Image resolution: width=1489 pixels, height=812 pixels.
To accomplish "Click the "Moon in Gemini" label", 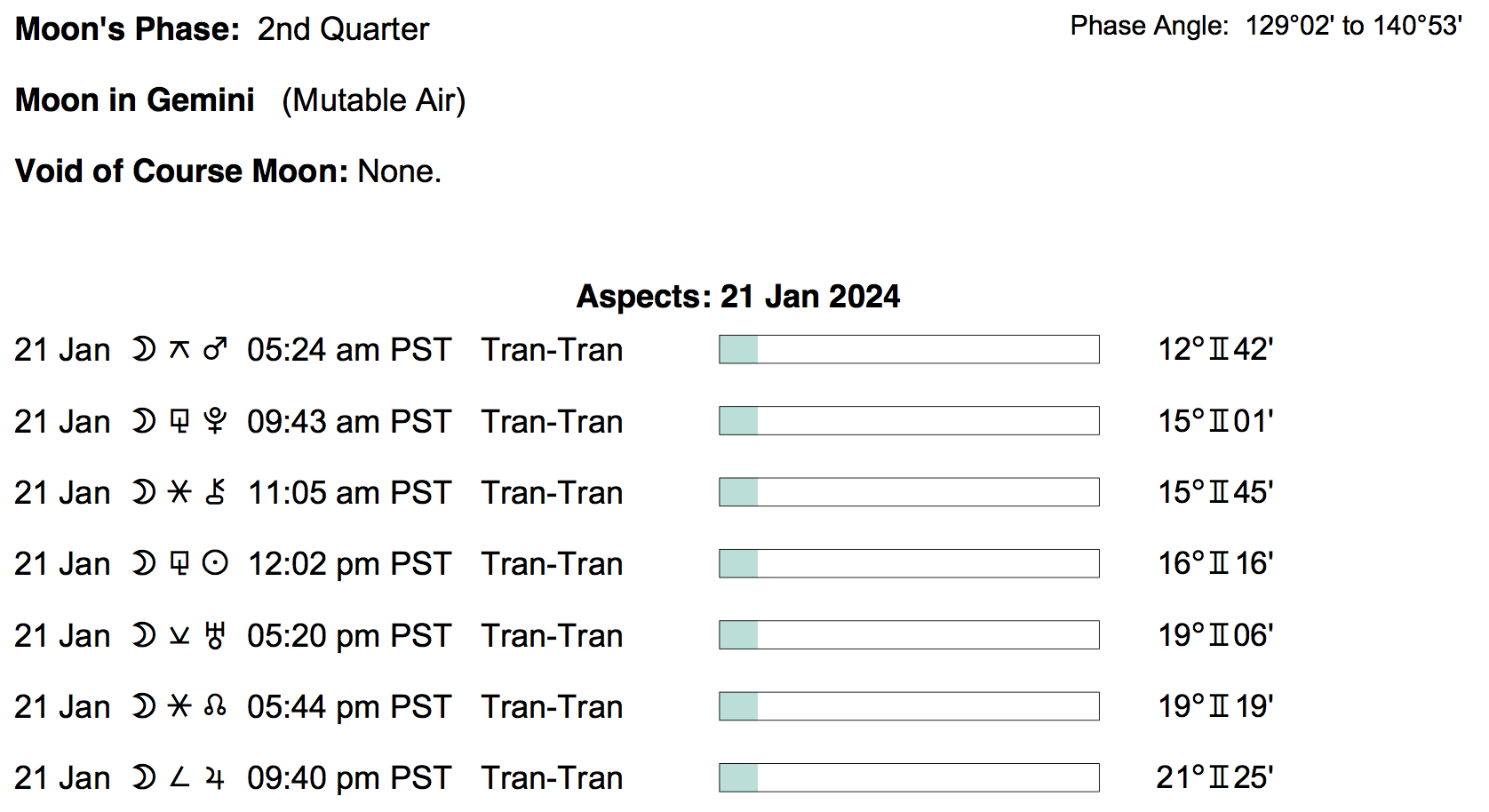I will [x=135, y=100].
